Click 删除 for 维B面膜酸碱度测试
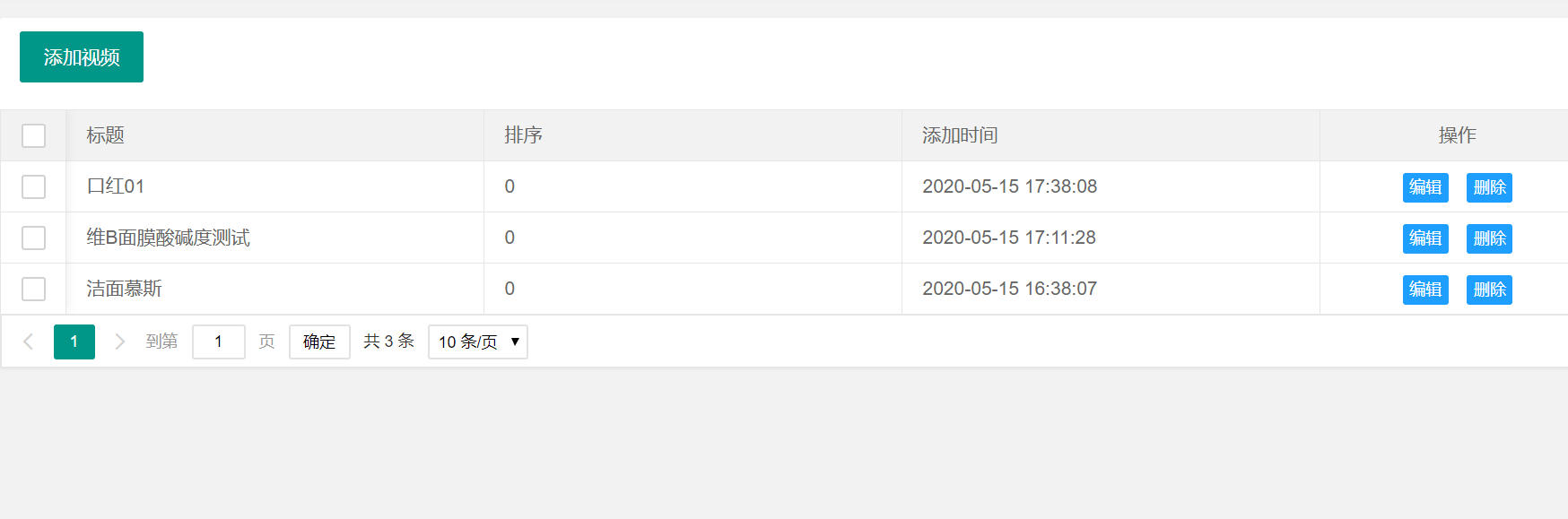Screen dimensions: 1568x519 tap(1489, 238)
